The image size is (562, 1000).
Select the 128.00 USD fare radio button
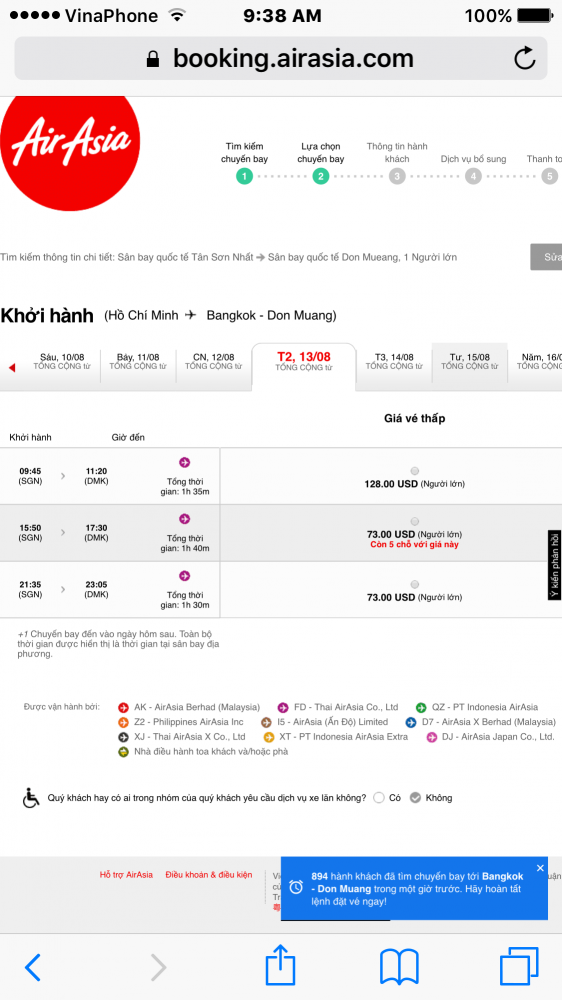click(x=415, y=471)
